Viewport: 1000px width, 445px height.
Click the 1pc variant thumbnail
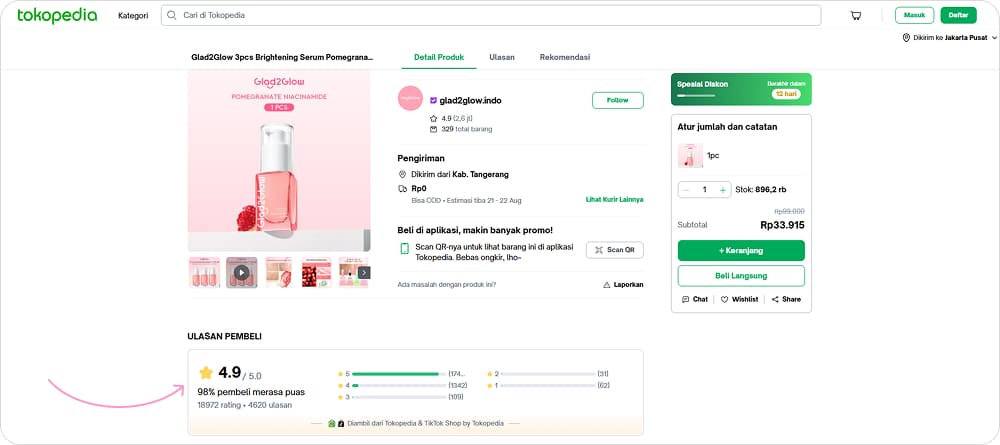[690, 156]
